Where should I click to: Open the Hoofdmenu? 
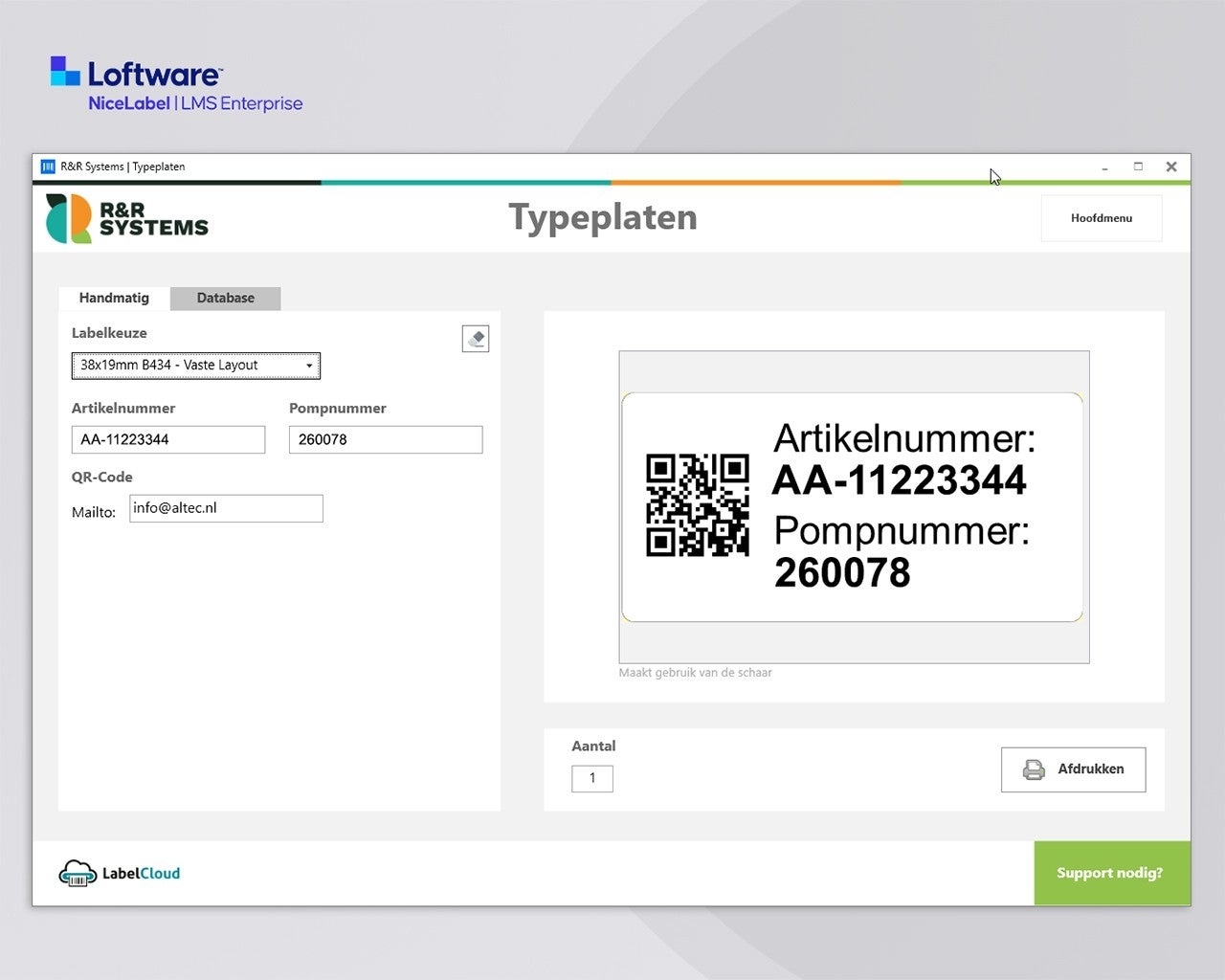click(1101, 218)
